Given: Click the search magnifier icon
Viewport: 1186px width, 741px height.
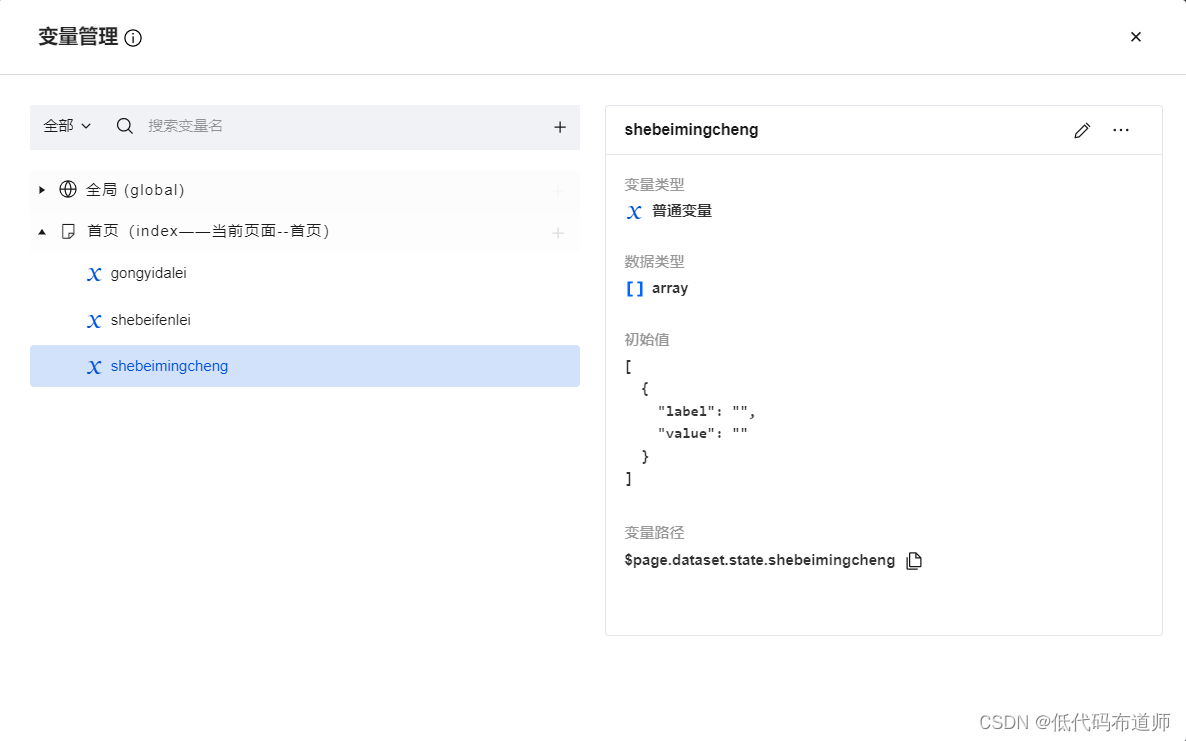Looking at the screenshot, I should click(x=125, y=126).
